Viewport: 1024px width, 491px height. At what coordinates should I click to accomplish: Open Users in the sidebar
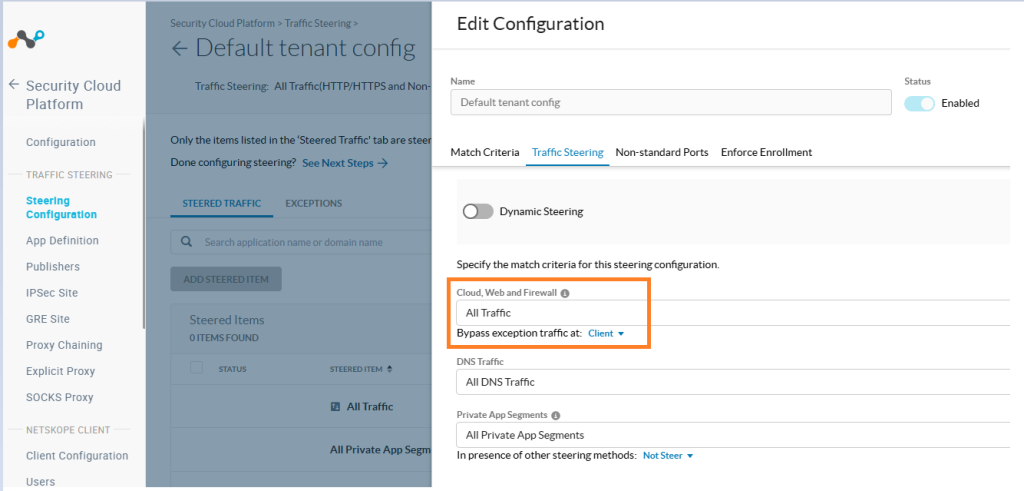pos(40,482)
